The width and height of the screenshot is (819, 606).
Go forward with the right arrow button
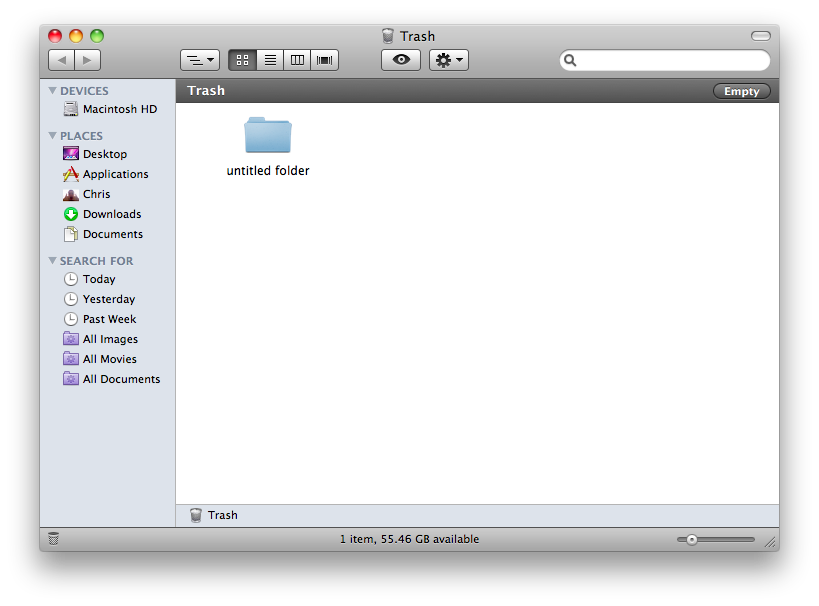coord(87,60)
